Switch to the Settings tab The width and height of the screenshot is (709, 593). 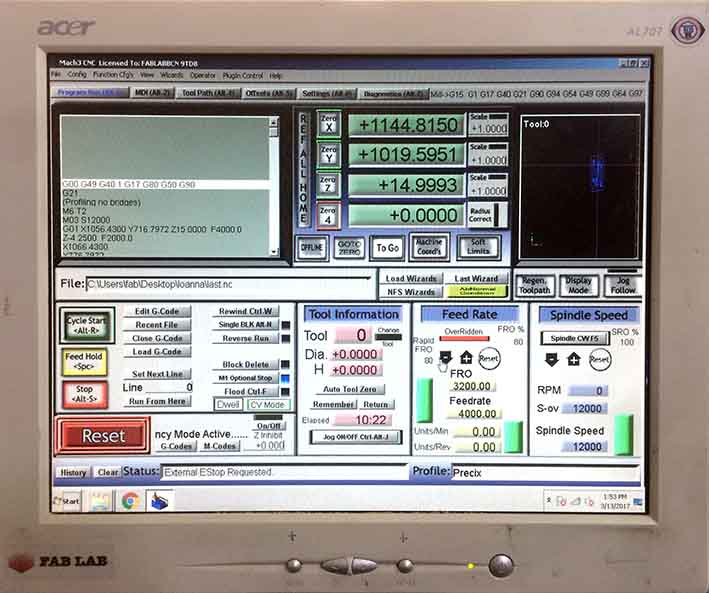(326, 94)
